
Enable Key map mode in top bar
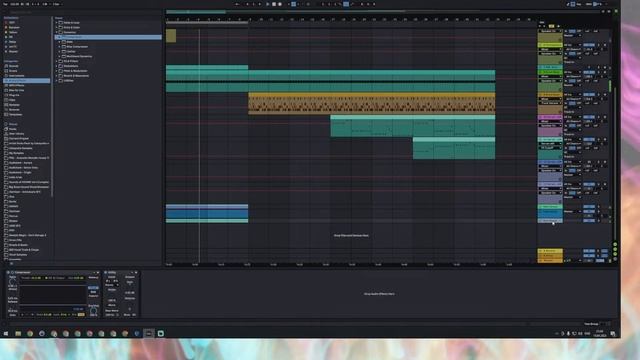coord(579,4)
